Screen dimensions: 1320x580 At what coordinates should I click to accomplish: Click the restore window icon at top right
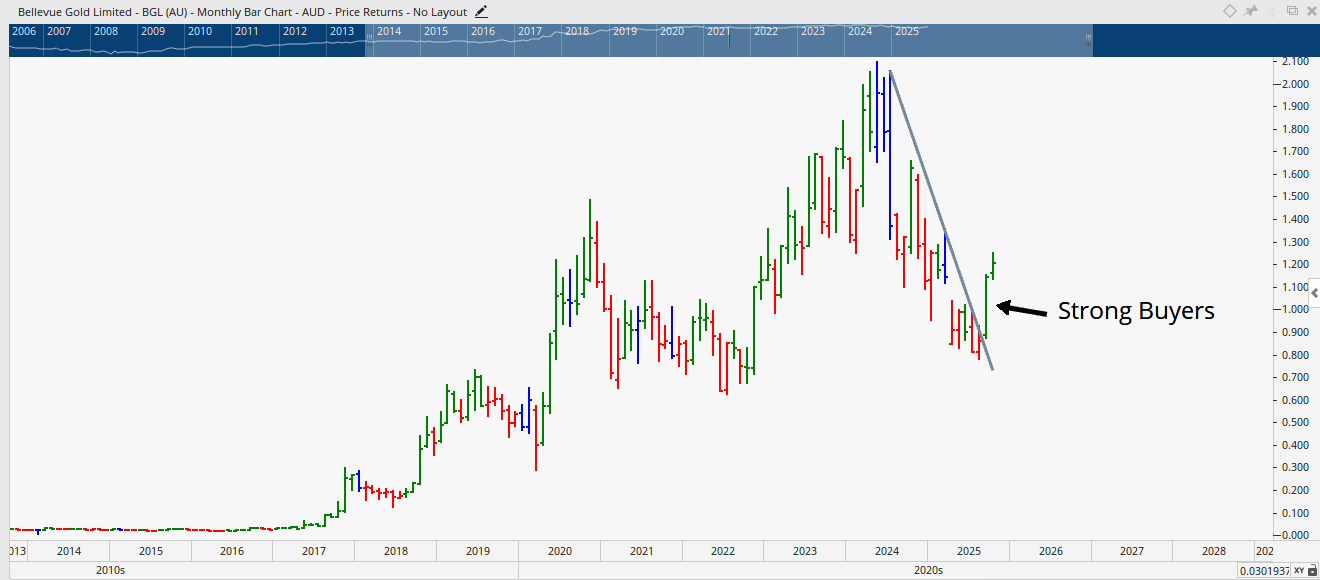coord(1292,11)
